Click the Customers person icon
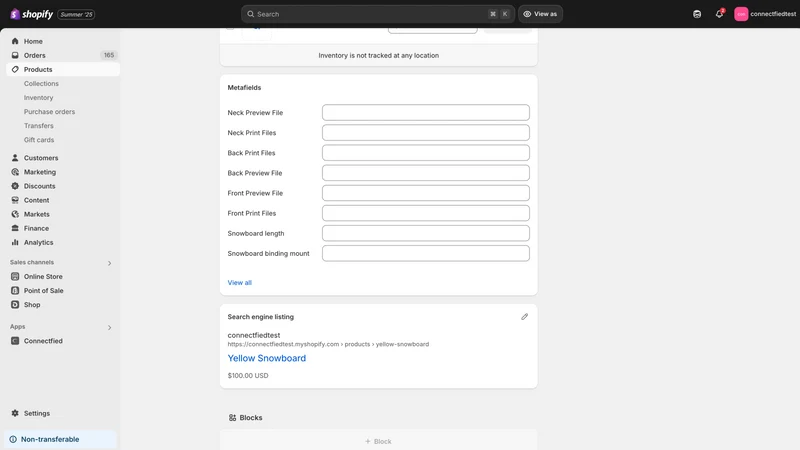The width and height of the screenshot is (800, 450). pos(15,158)
